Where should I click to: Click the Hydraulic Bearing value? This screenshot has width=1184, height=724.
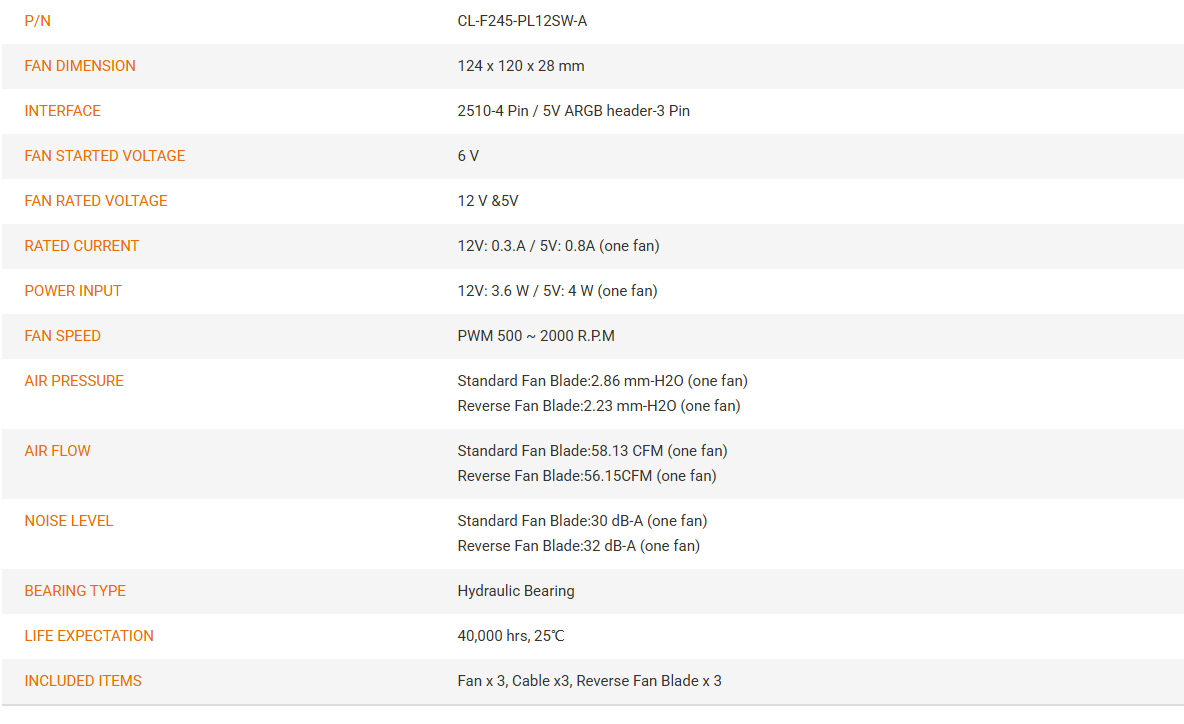[516, 591]
